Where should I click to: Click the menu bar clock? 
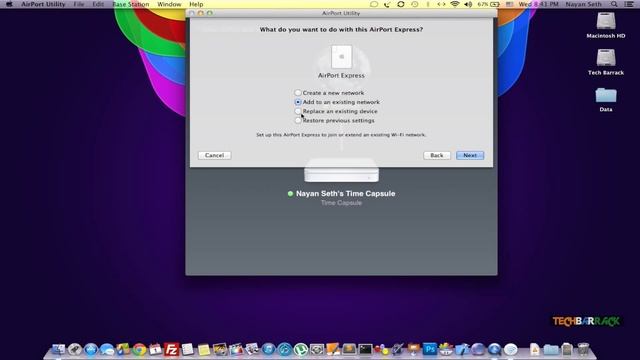pos(539,4)
